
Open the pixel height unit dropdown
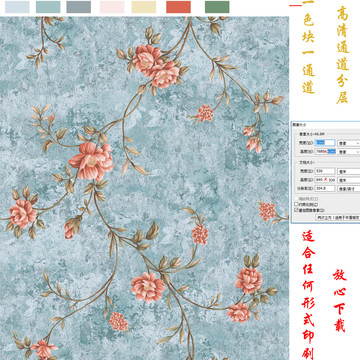click(x=349, y=152)
